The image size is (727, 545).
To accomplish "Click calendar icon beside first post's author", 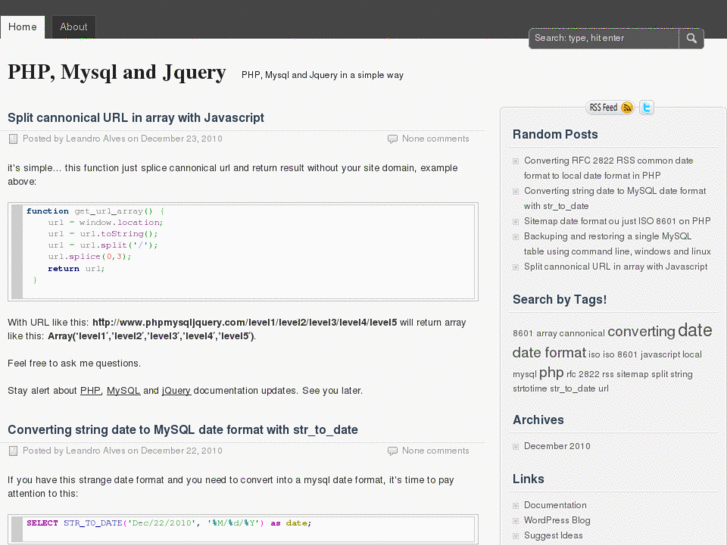I will (x=13, y=139).
